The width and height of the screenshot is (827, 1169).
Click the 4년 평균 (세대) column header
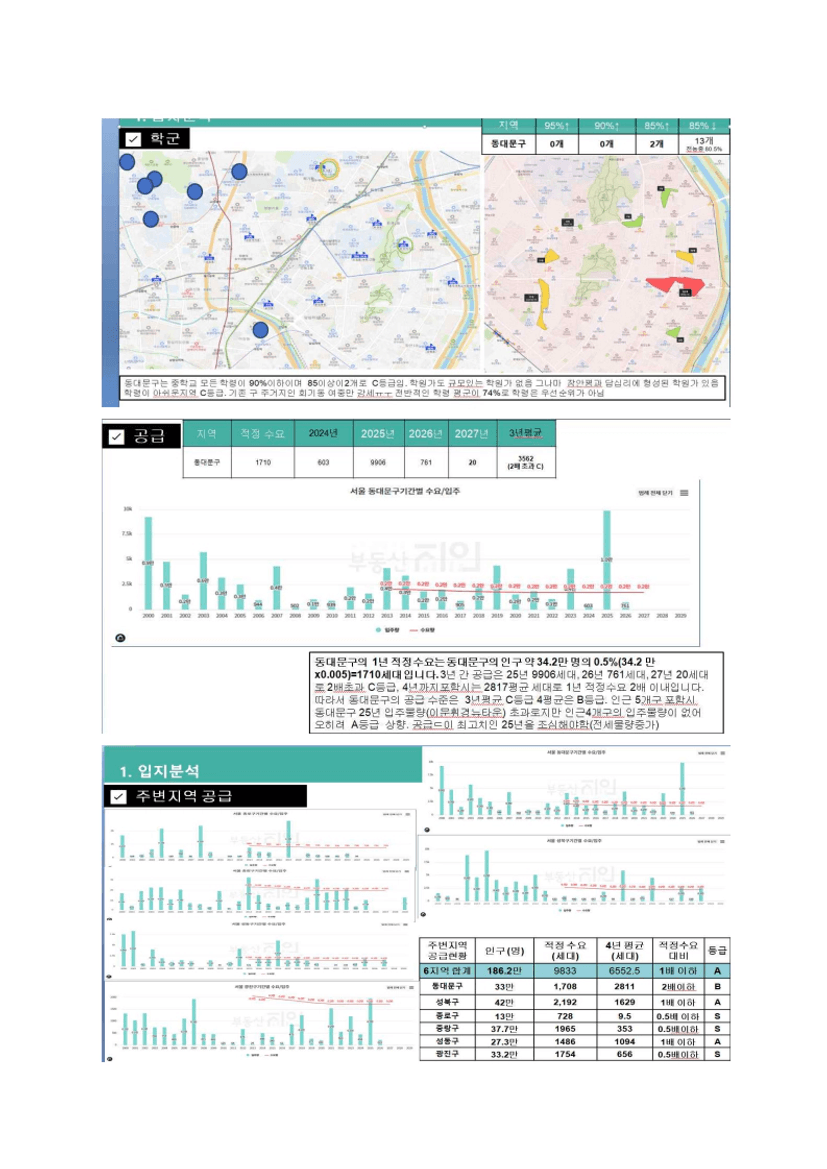(x=624, y=951)
